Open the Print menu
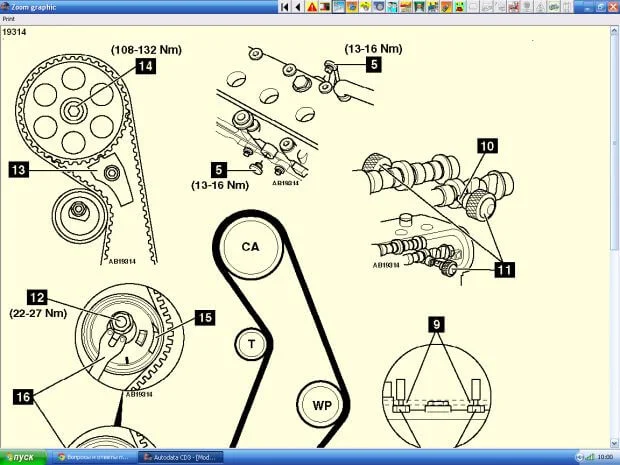The height and width of the screenshot is (465, 620). (9, 18)
